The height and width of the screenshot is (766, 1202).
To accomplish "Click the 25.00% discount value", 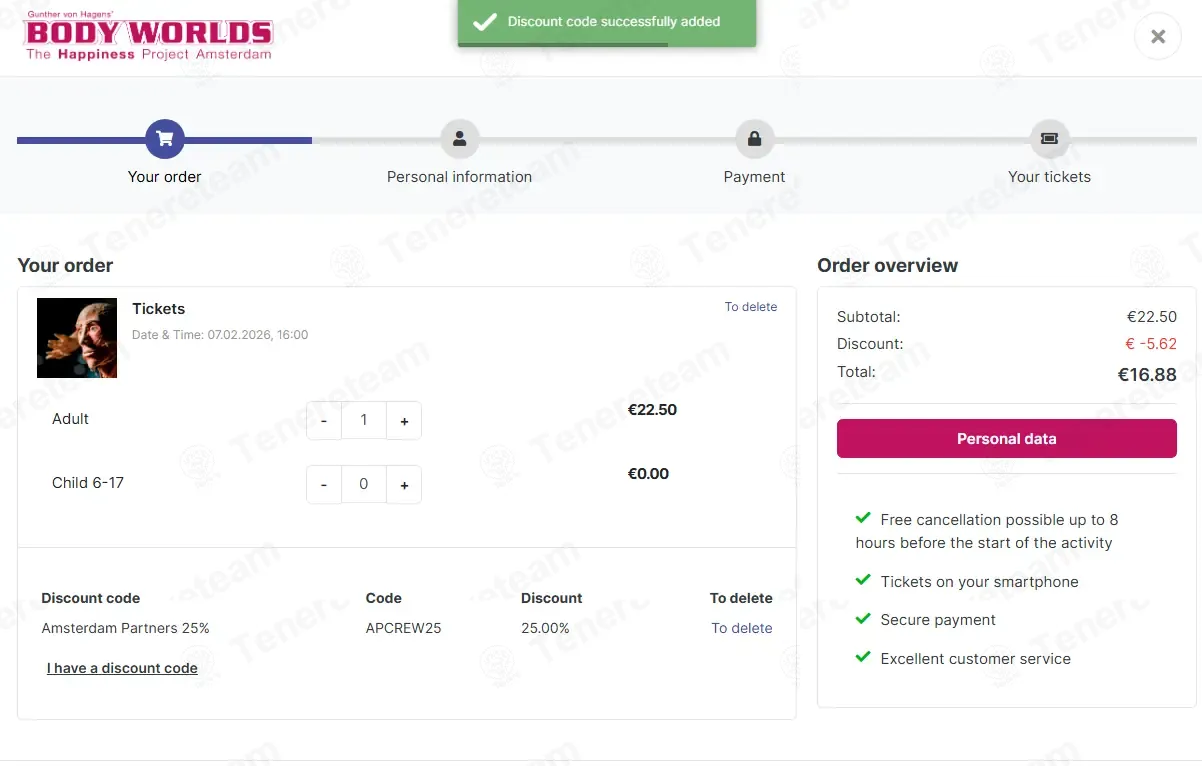I will point(545,629).
